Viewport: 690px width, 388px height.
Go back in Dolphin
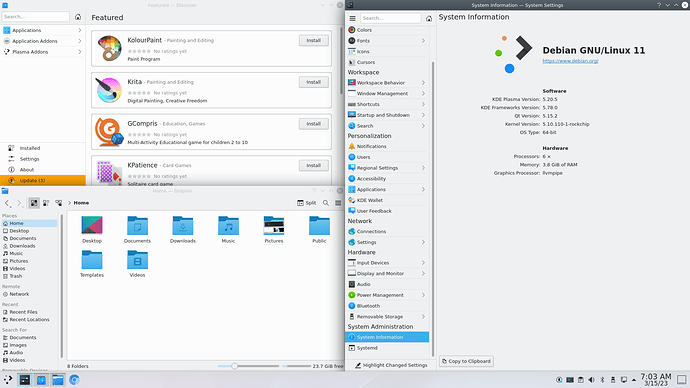[7, 203]
